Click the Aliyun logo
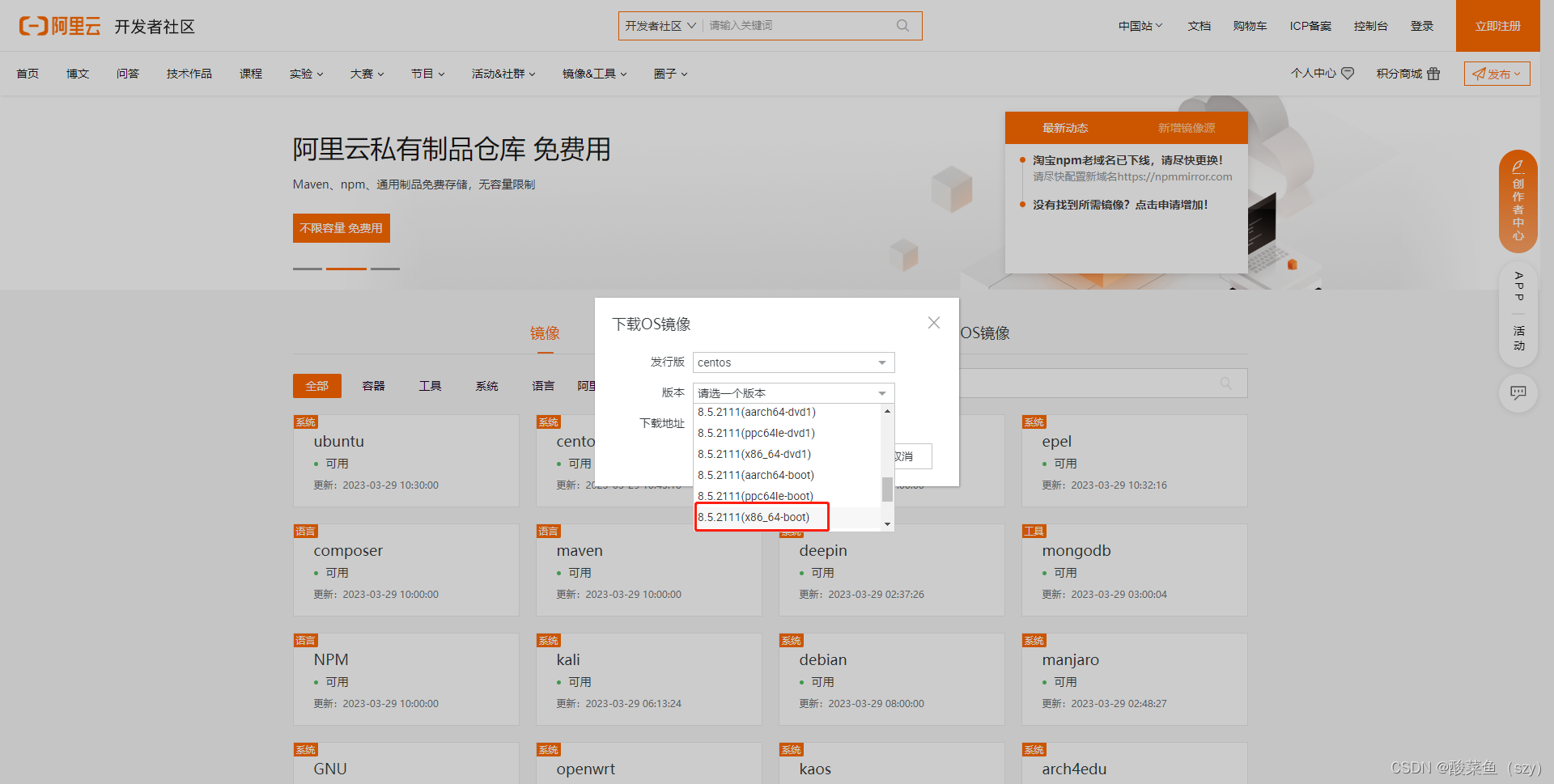The height and width of the screenshot is (784, 1554). [60, 26]
